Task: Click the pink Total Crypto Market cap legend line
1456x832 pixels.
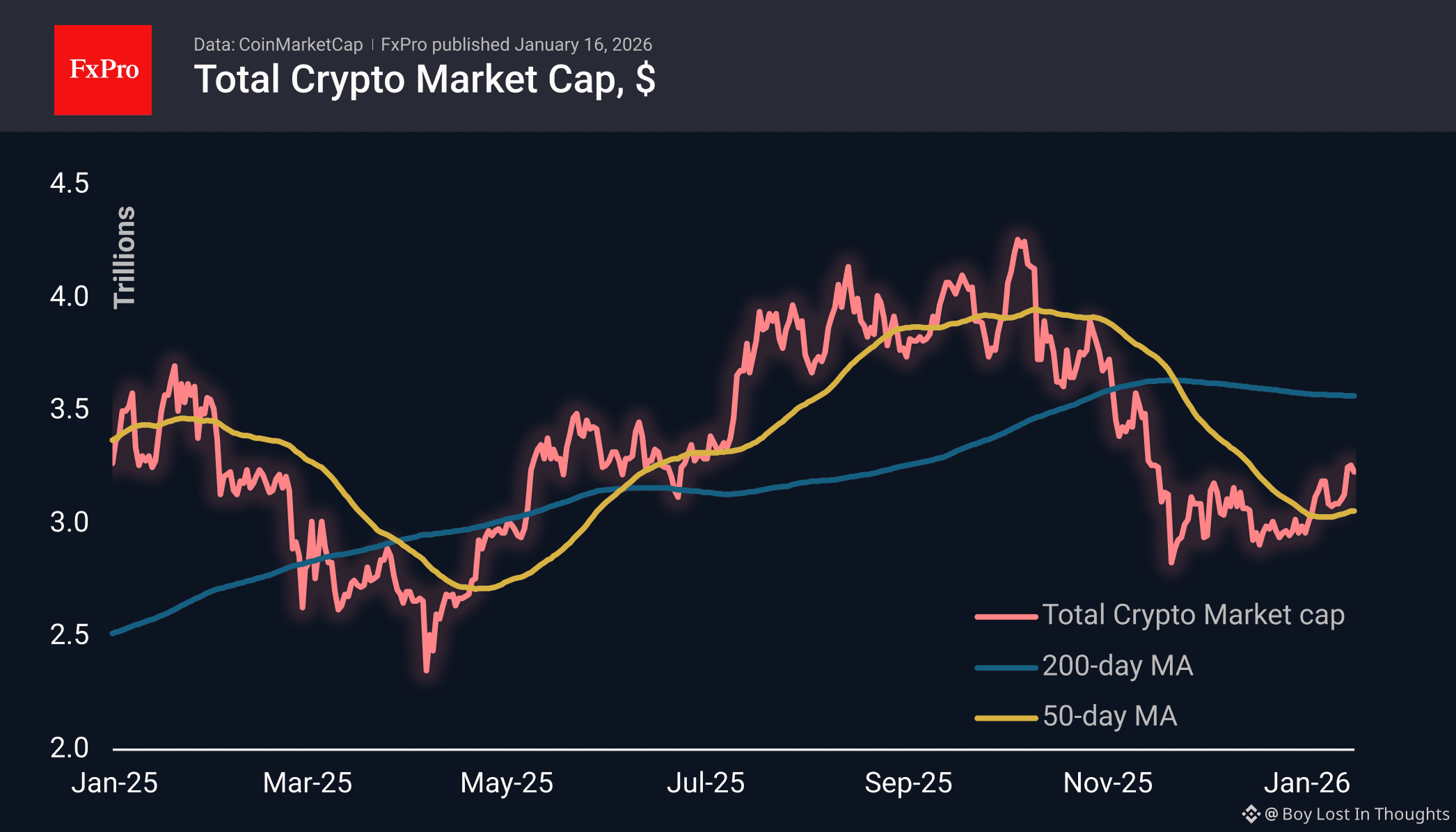Action: click(x=1006, y=616)
